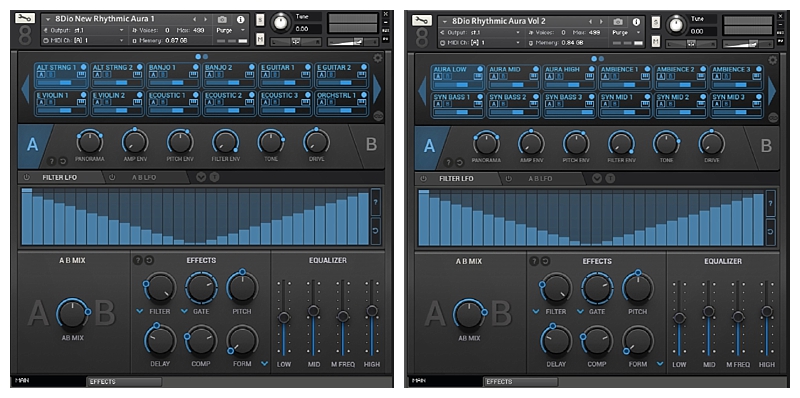Solo the Rhythmic Aura Vol 2 instrument

coord(656,22)
